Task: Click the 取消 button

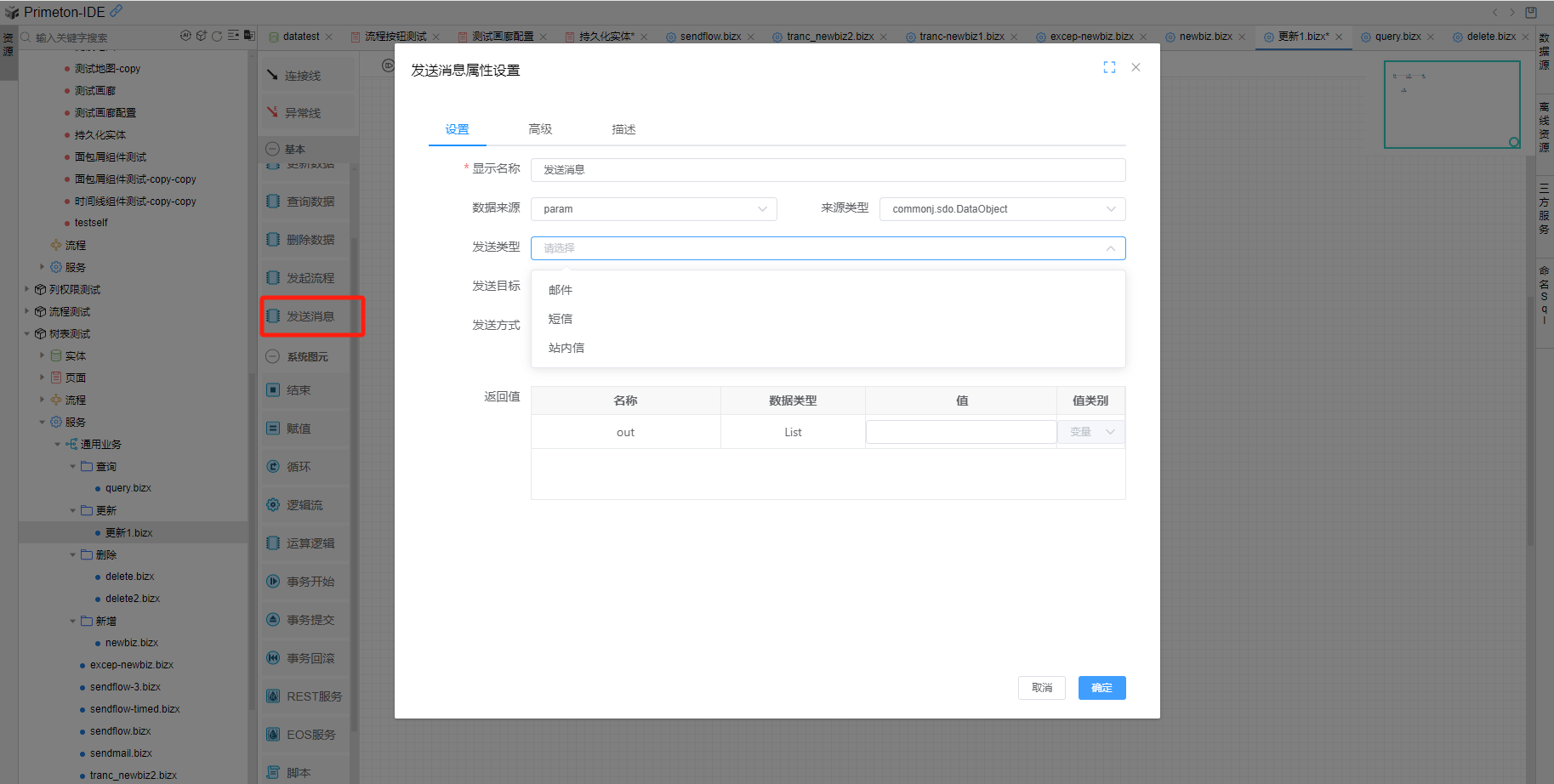Action: (x=1041, y=688)
